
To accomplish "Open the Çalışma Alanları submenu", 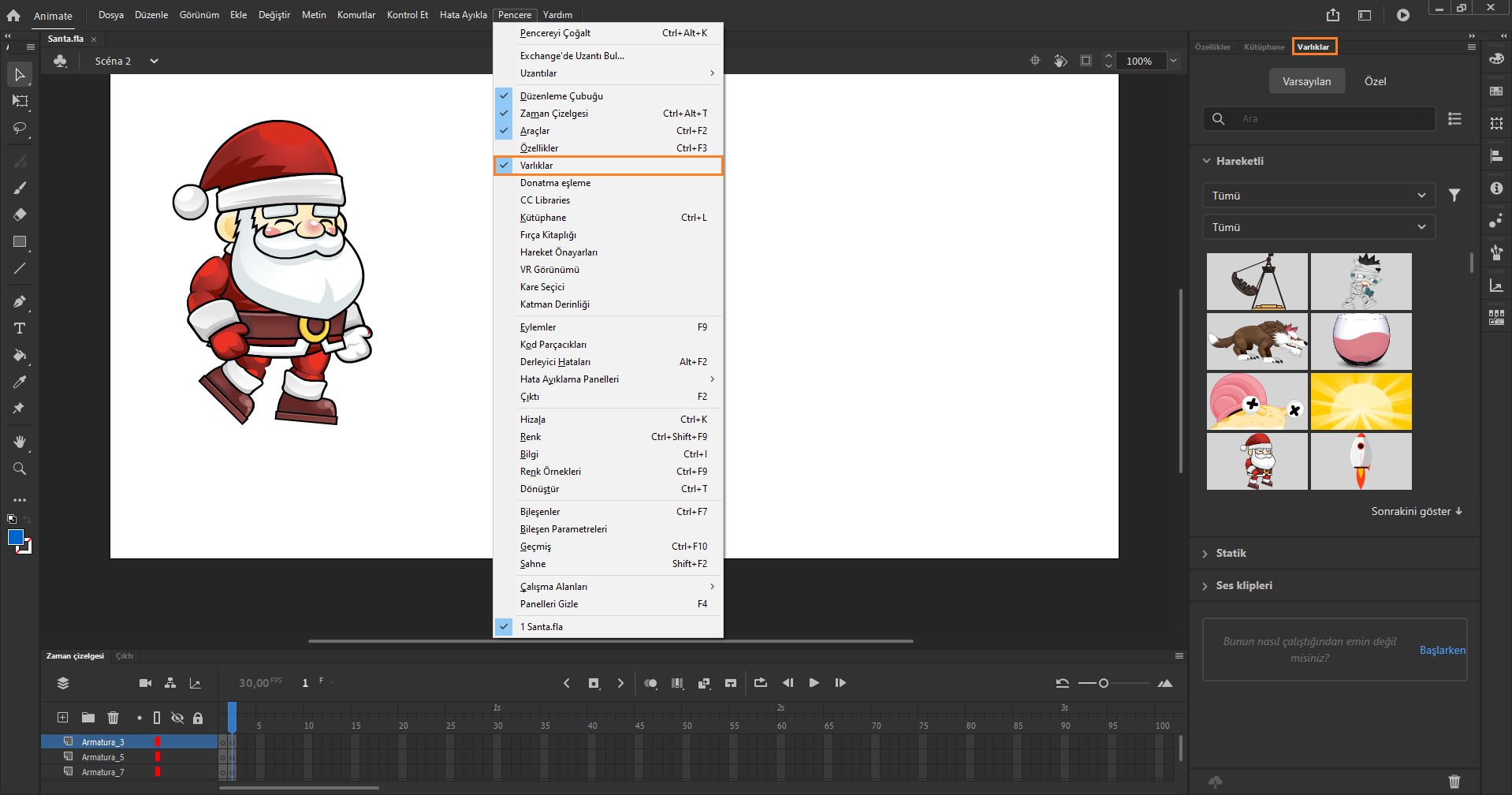I will coord(608,587).
